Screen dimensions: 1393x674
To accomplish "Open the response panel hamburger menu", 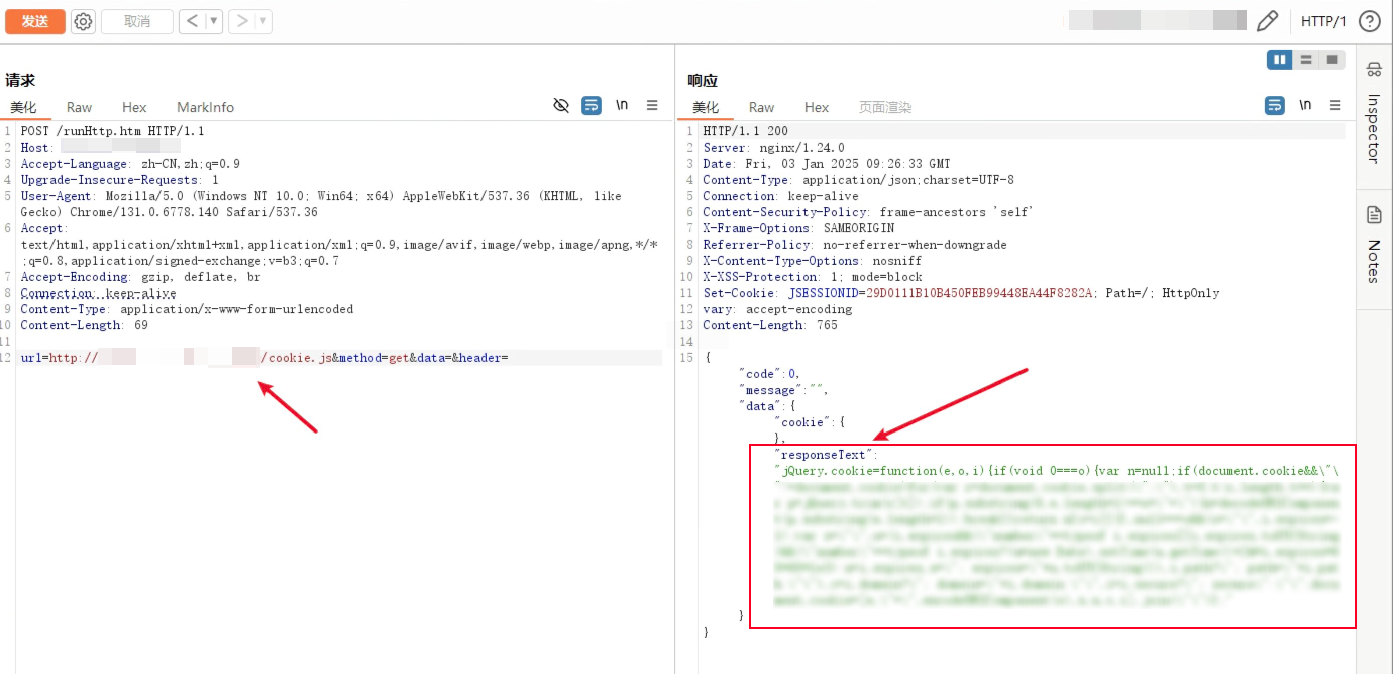I will (1335, 105).
